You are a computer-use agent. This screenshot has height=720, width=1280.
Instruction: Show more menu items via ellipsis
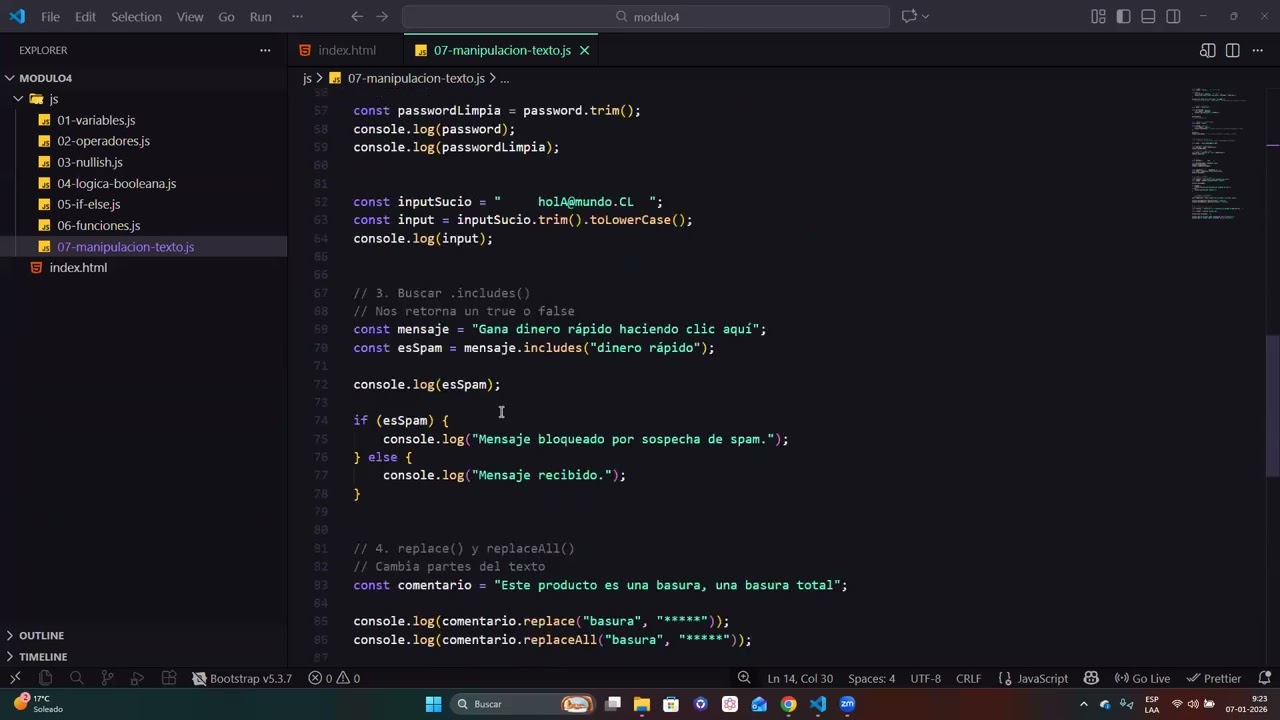click(297, 16)
